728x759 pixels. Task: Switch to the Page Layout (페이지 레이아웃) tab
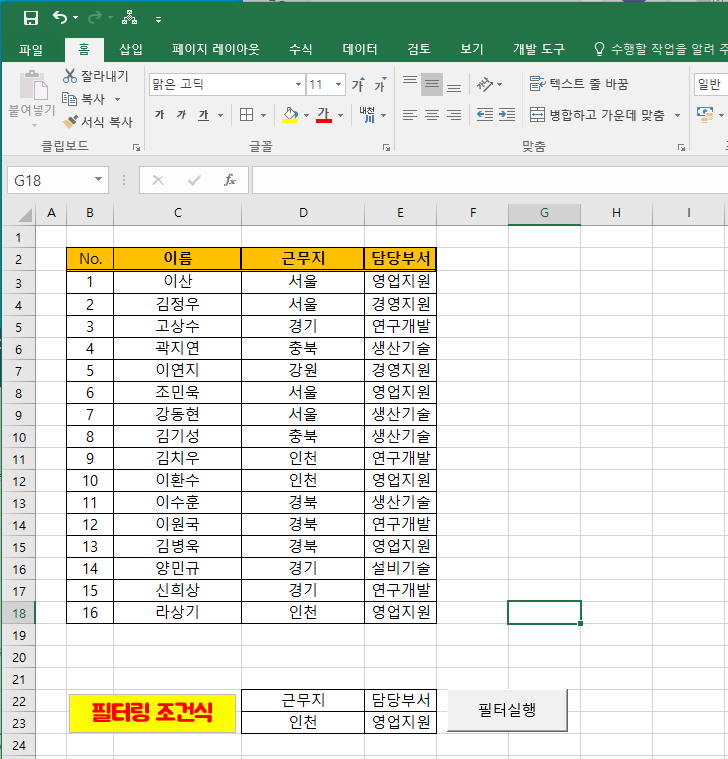click(x=215, y=49)
